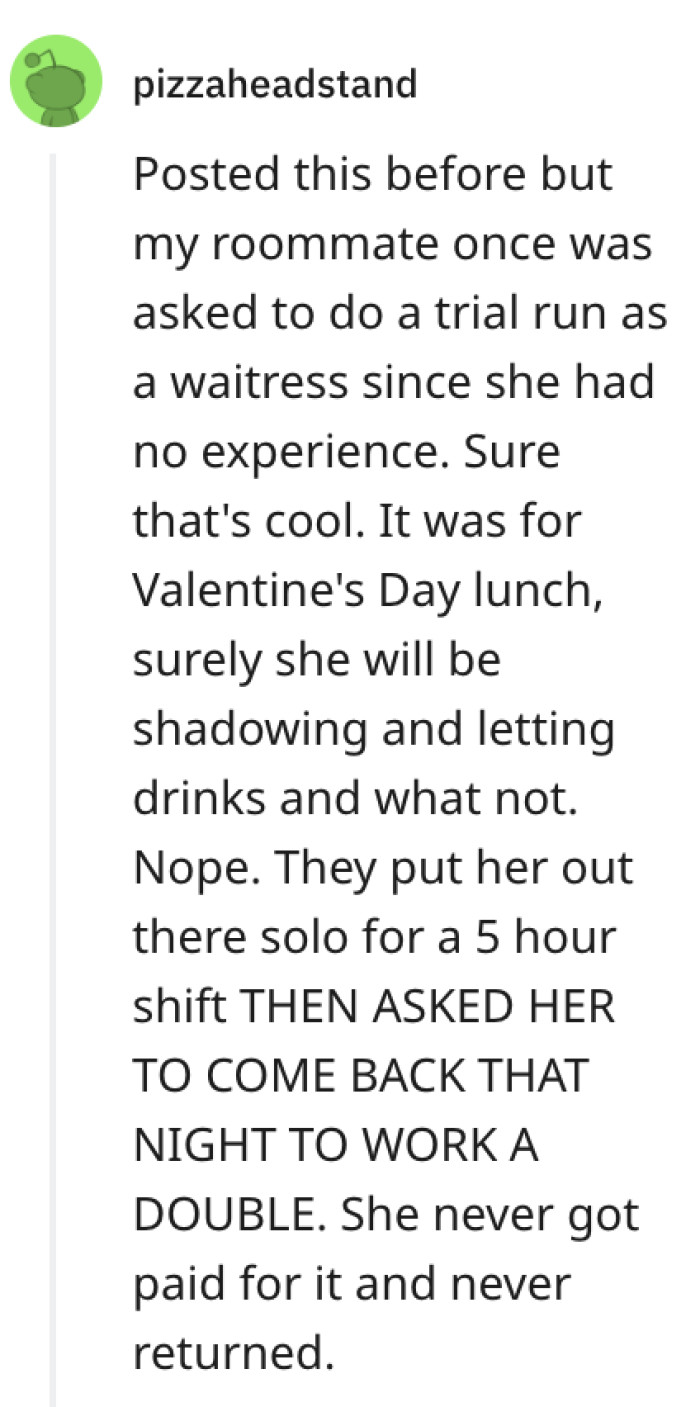Viewport: 700px width, 1407px height.
Task: Click the line starting "Posted this before"
Action: click(372, 177)
